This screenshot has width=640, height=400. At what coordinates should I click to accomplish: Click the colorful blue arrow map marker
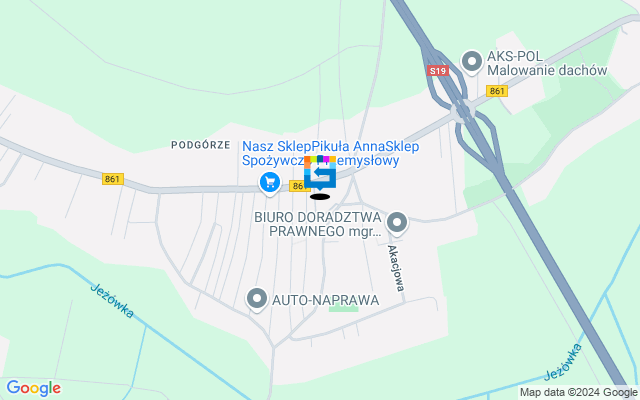point(320,173)
